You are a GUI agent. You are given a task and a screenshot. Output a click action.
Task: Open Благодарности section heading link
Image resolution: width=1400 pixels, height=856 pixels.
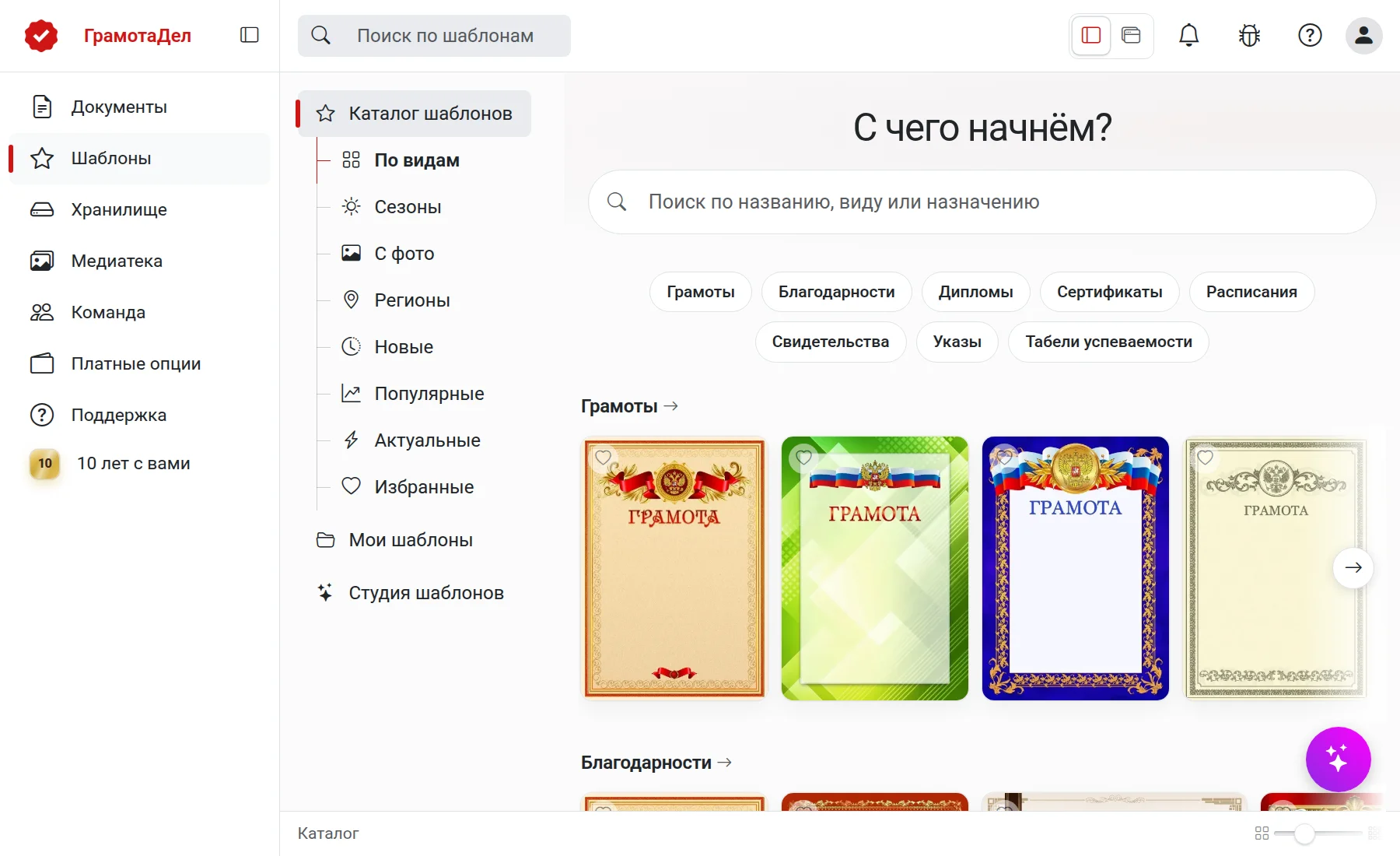click(656, 763)
